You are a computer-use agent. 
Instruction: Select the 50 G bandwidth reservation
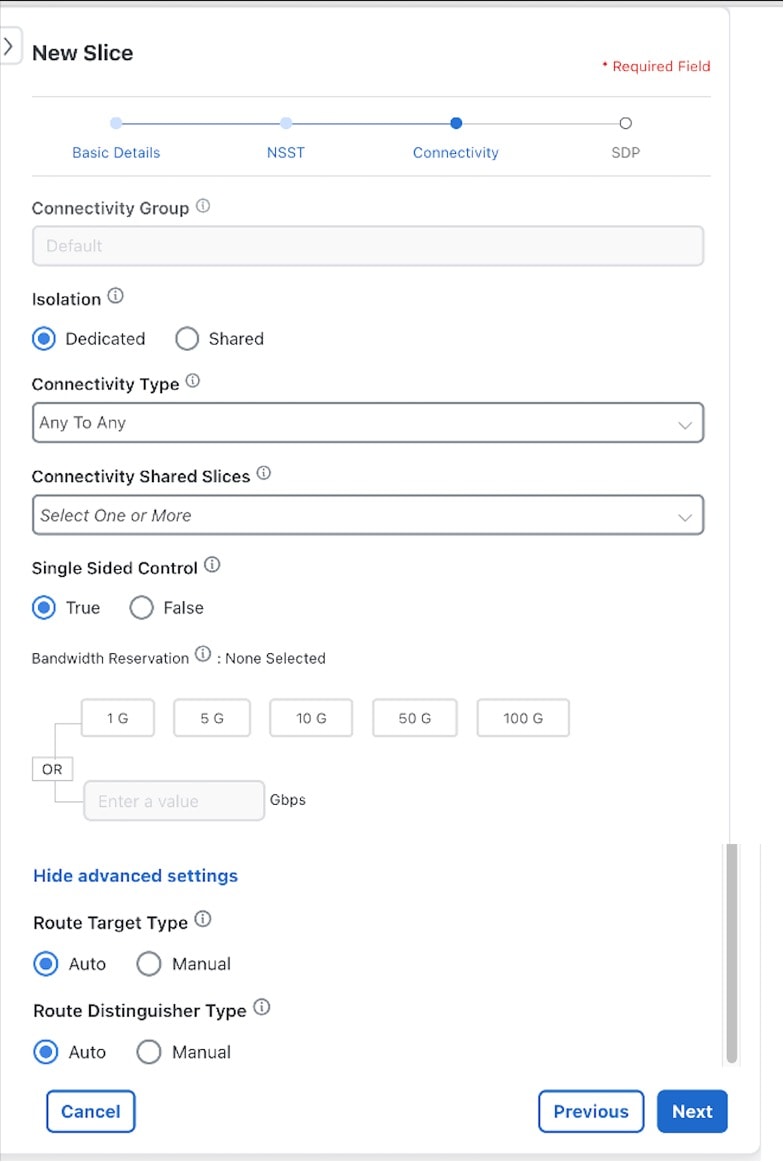tap(414, 717)
